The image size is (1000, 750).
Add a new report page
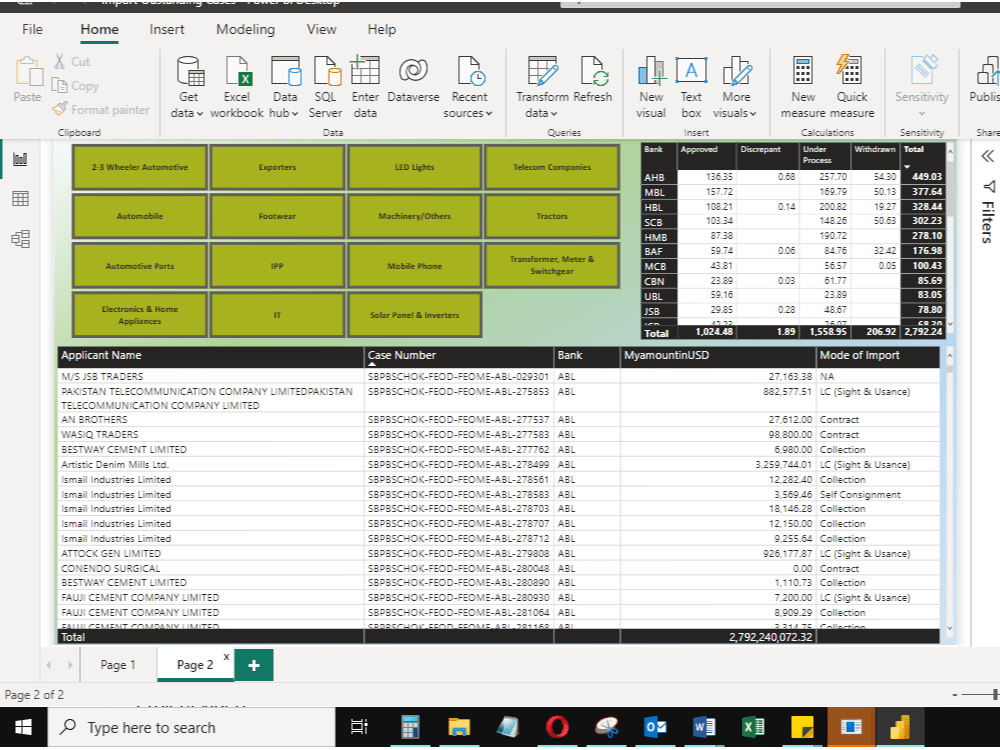(252, 663)
